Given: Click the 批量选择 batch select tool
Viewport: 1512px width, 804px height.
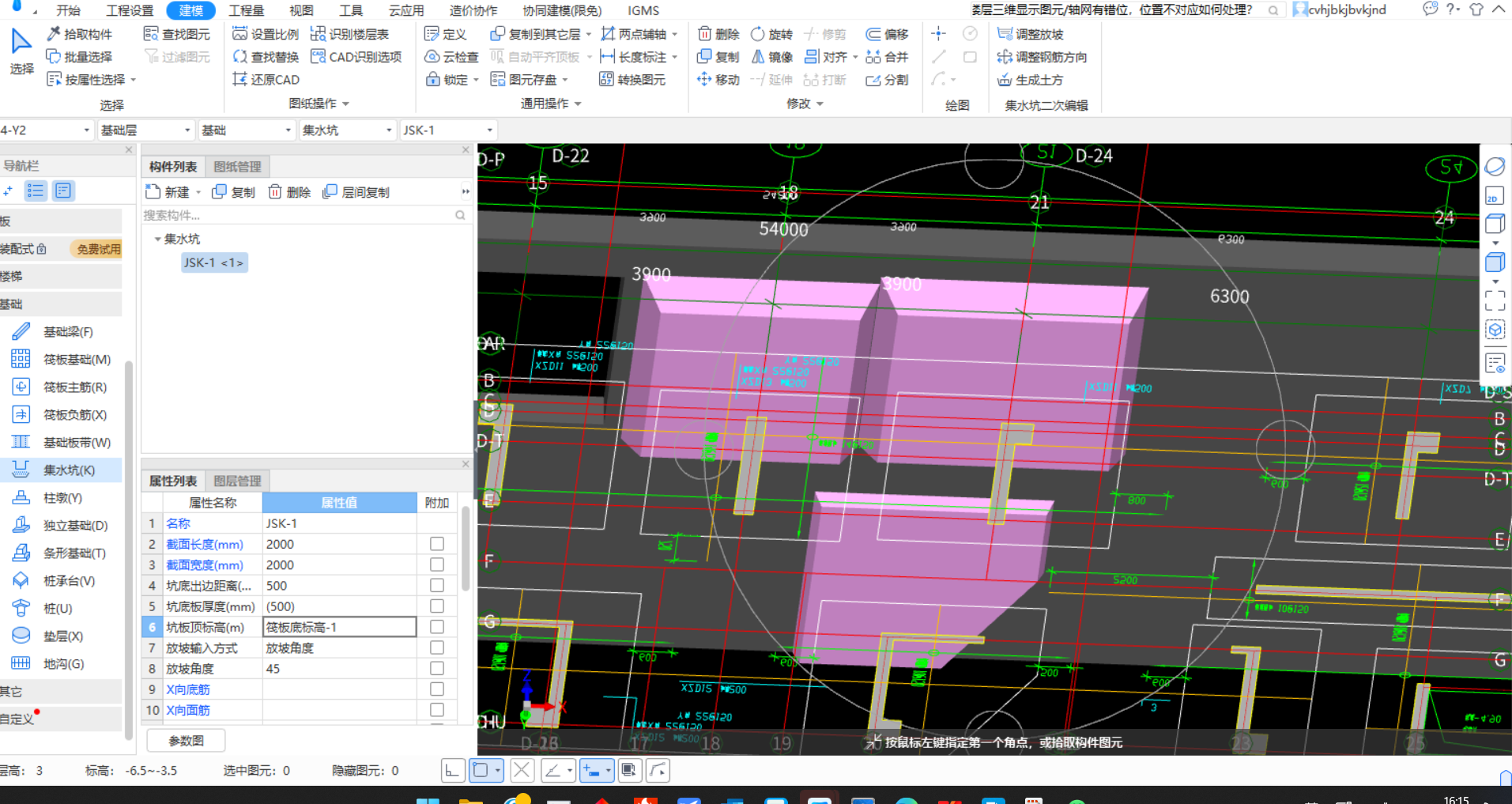Looking at the screenshot, I should [79, 57].
